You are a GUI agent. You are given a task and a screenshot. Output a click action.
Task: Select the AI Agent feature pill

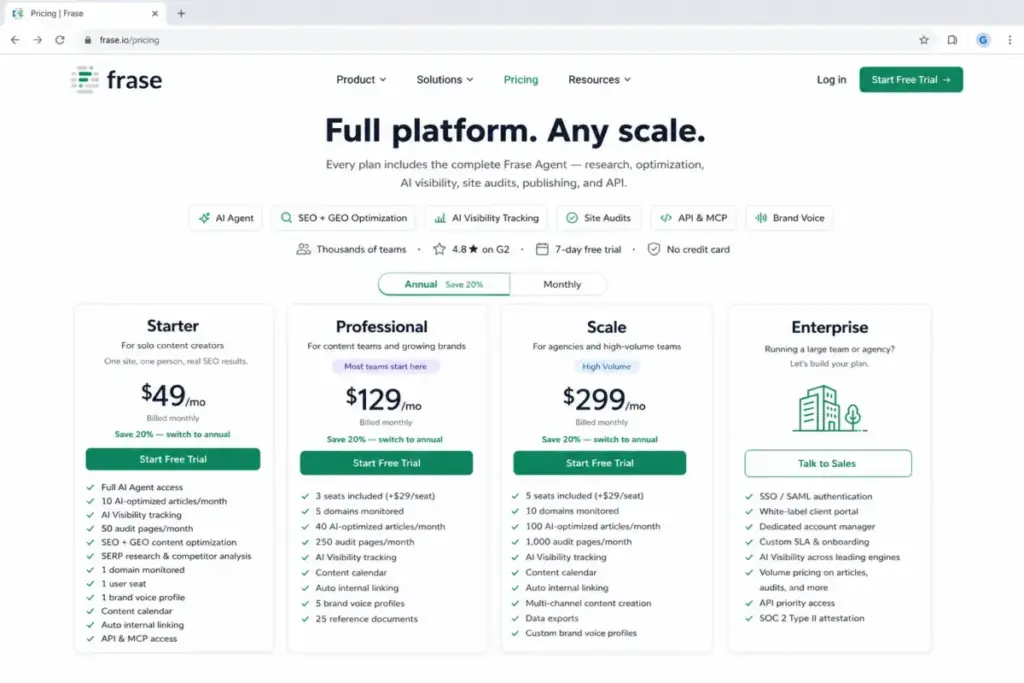[226, 218]
